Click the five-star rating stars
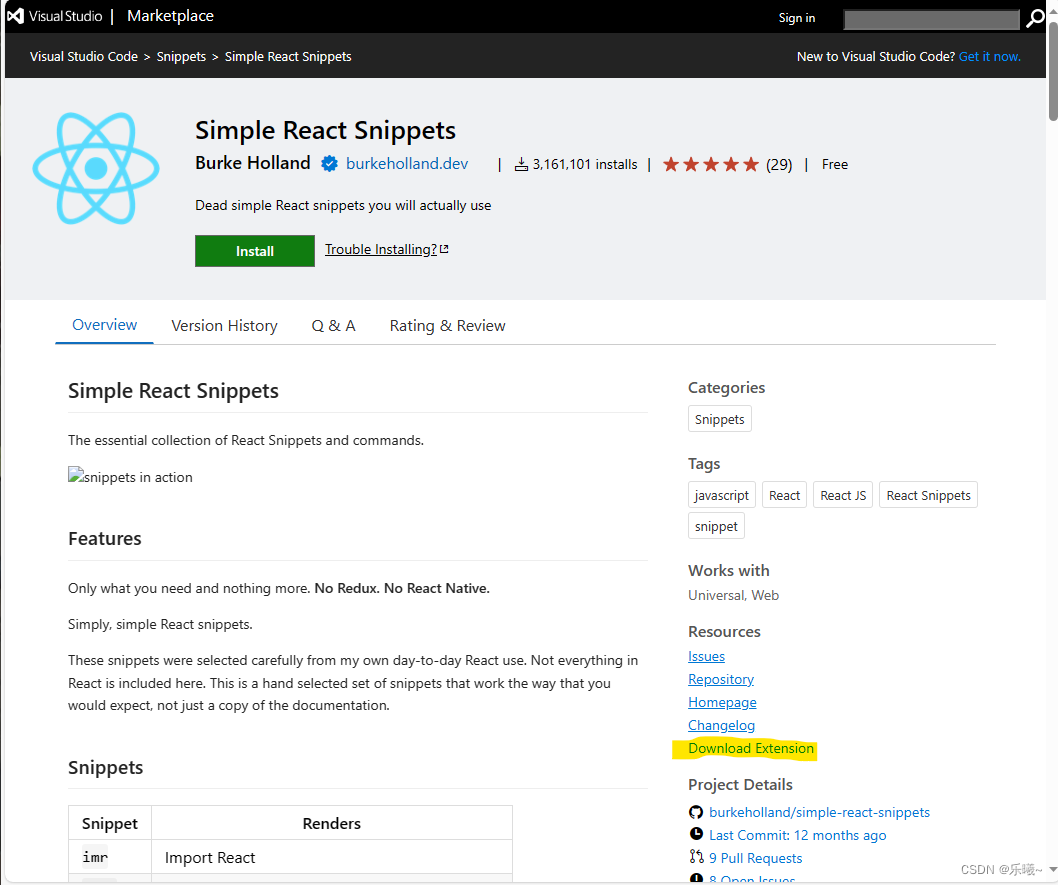The image size is (1058, 885). (711, 165)
